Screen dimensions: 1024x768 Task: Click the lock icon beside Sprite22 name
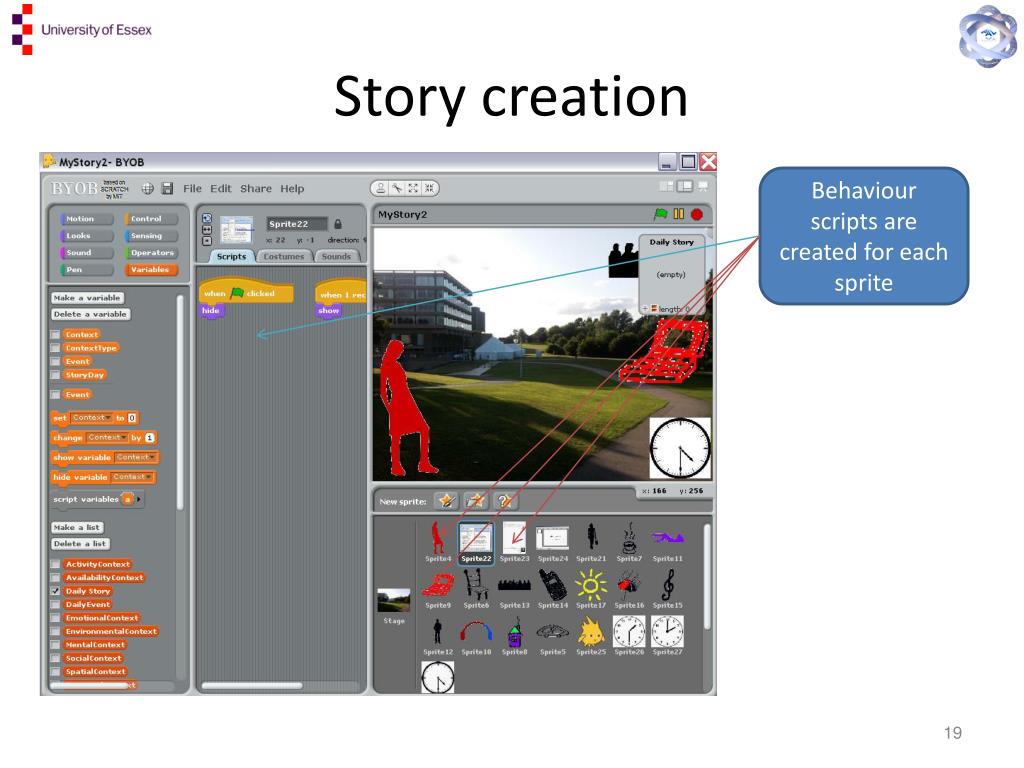[338, 224]
